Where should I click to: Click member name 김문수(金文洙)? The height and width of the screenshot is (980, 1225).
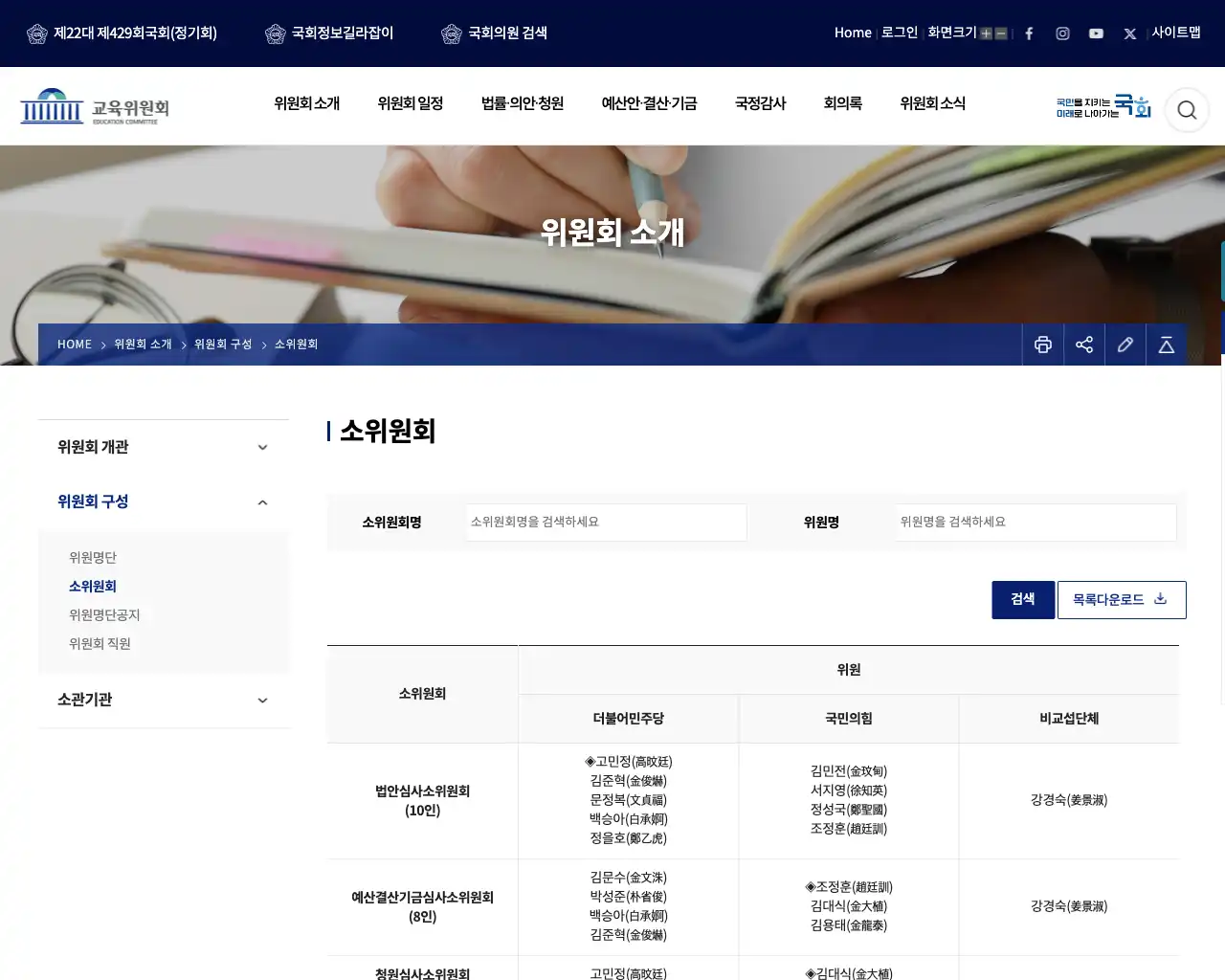tap(629, 878)
